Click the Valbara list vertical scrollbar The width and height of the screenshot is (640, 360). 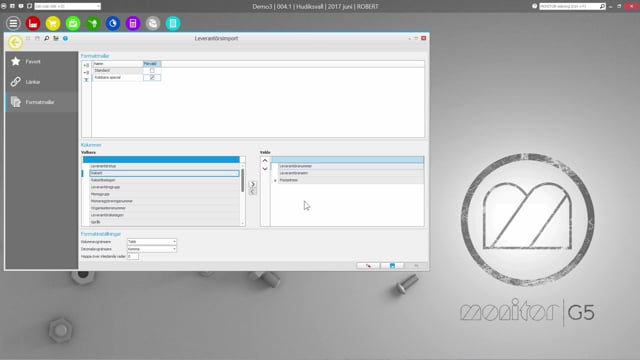[x=242, y=180]
